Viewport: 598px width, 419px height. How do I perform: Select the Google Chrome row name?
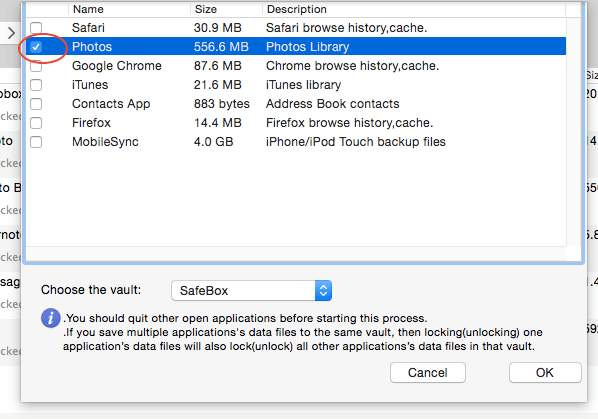pos(117,66)
